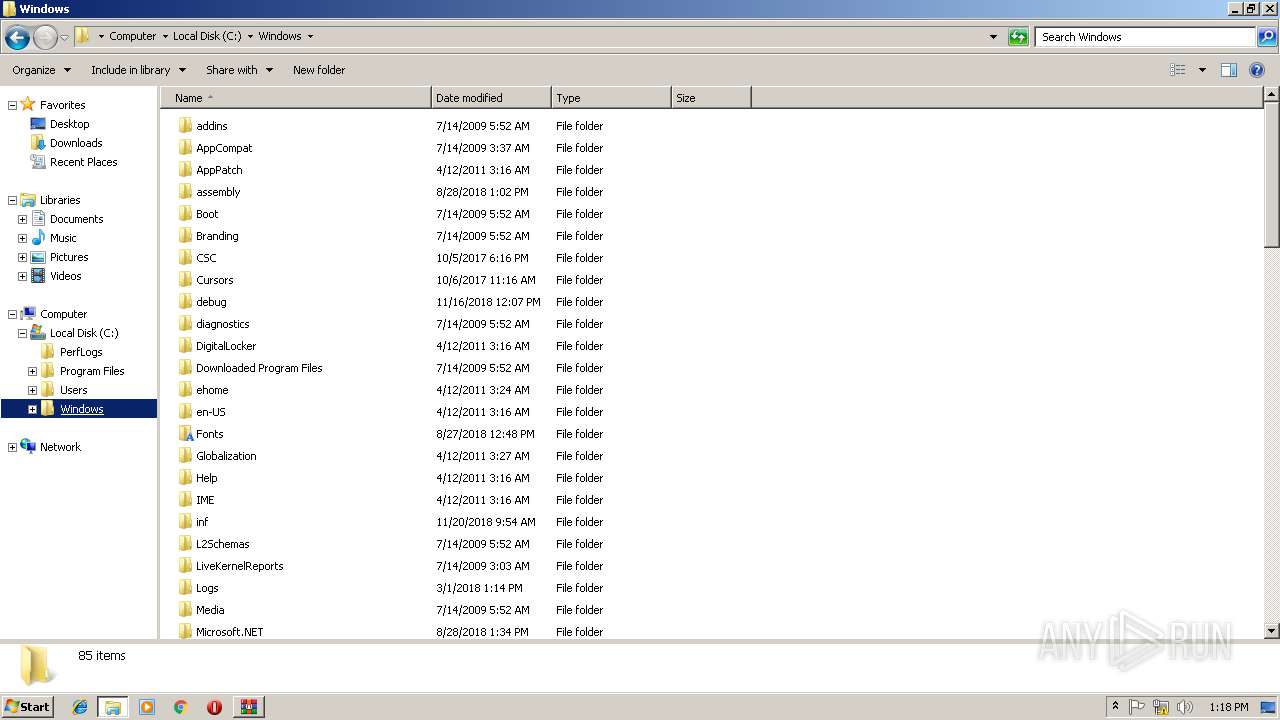Image resolution: width=1280 pixels, height=720 pixels.
Task: Click the Action Center flag icon
Action: 1137,707
